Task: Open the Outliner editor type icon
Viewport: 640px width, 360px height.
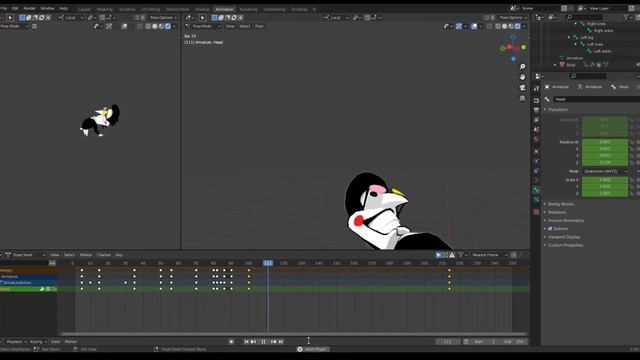Action: (x=540, y=18)
